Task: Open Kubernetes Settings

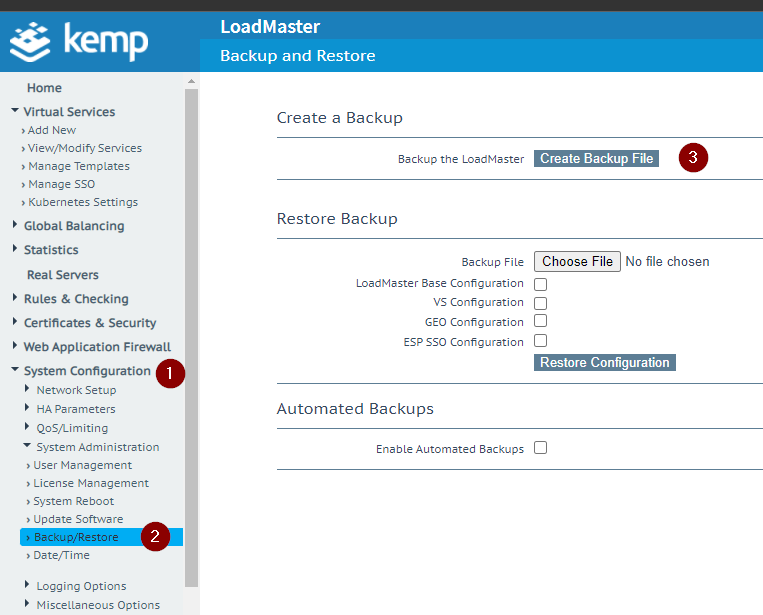Action: [x=83, y=202]
